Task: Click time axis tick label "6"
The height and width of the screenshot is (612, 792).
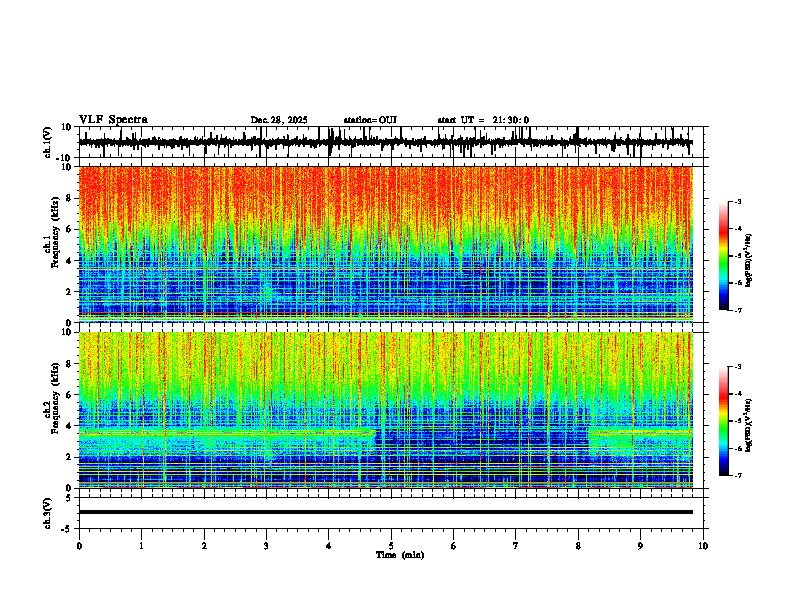Action: click(454, 546)
